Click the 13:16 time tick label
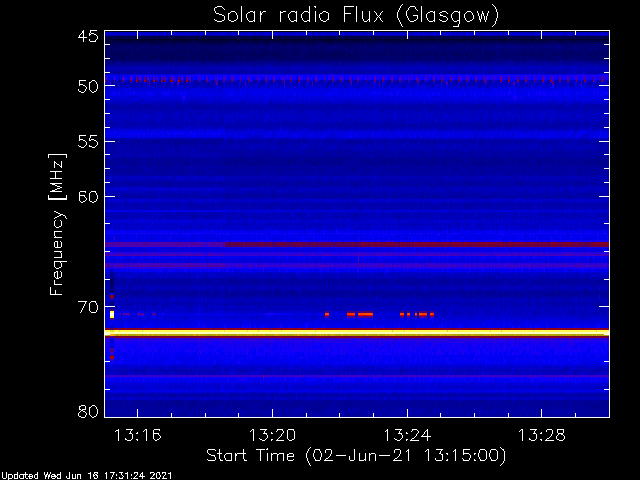Viewport: 640px width, 480px height. 138,435
